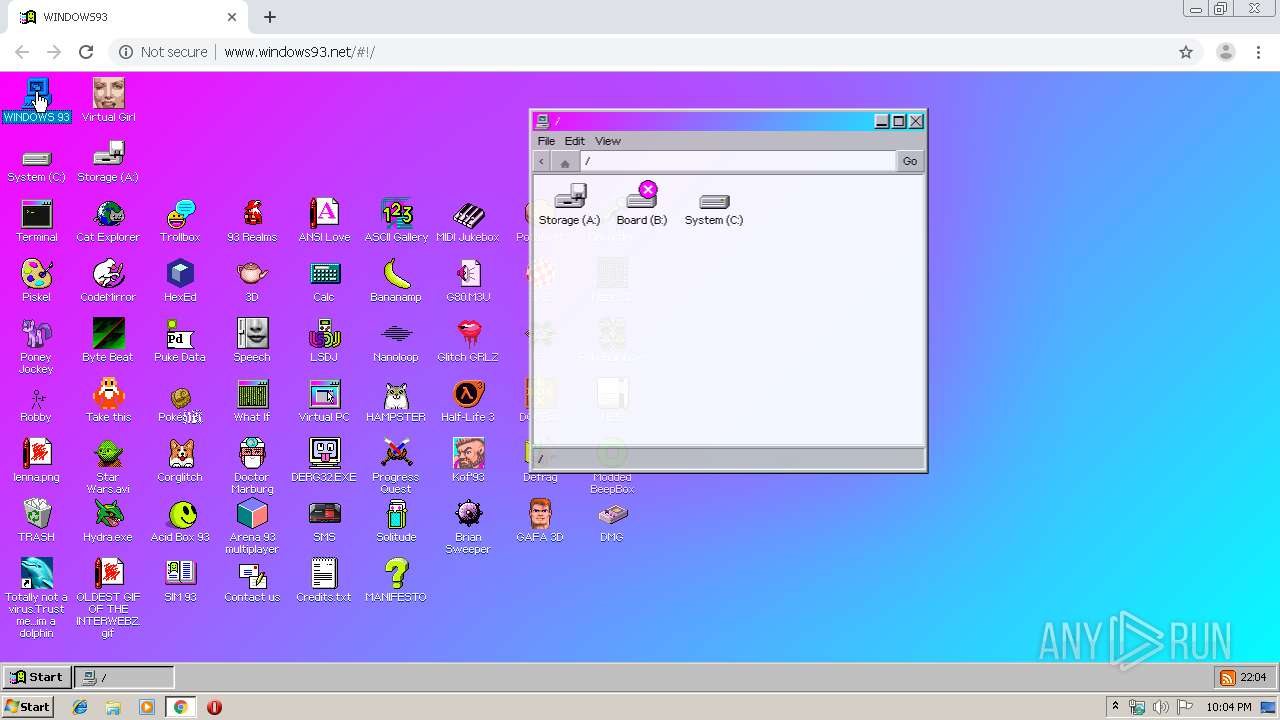
Task: Launch Doctor Marburg icon
Action: coord(252,467)
